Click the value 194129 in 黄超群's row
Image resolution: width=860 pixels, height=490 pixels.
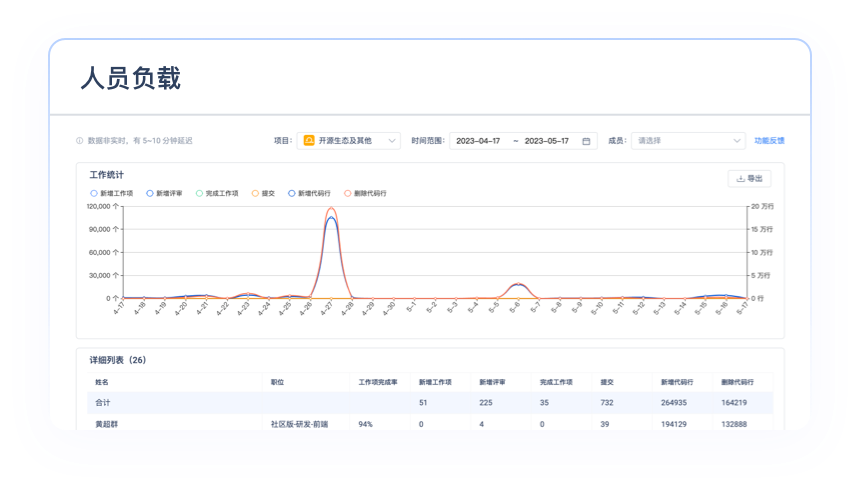click(x=674, y=424)
